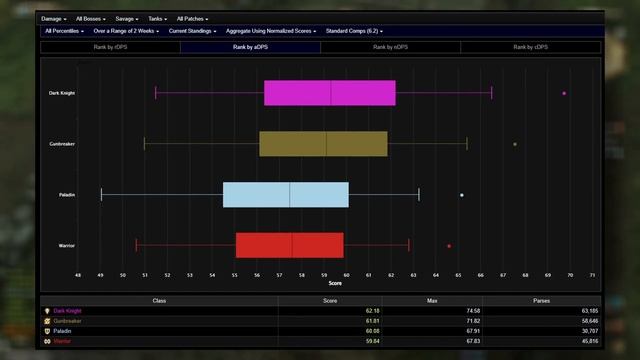Click the Gunbreaker outlier dot

click(x=515, y=144)
